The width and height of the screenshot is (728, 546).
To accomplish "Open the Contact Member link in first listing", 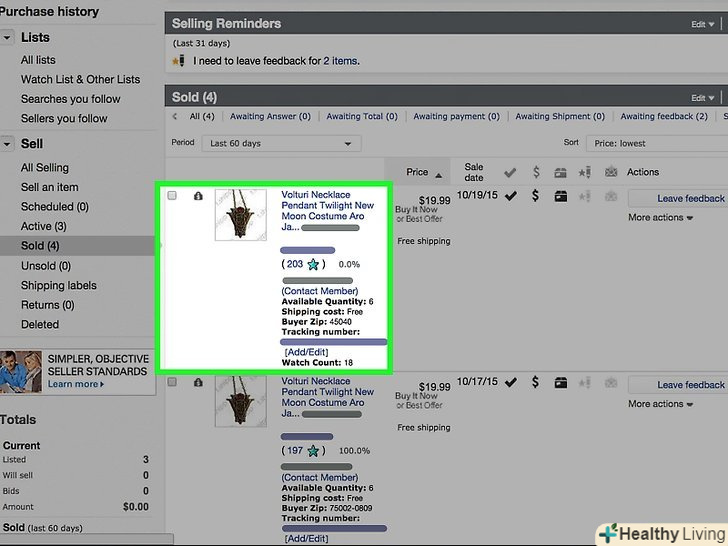I will point(320,291).
